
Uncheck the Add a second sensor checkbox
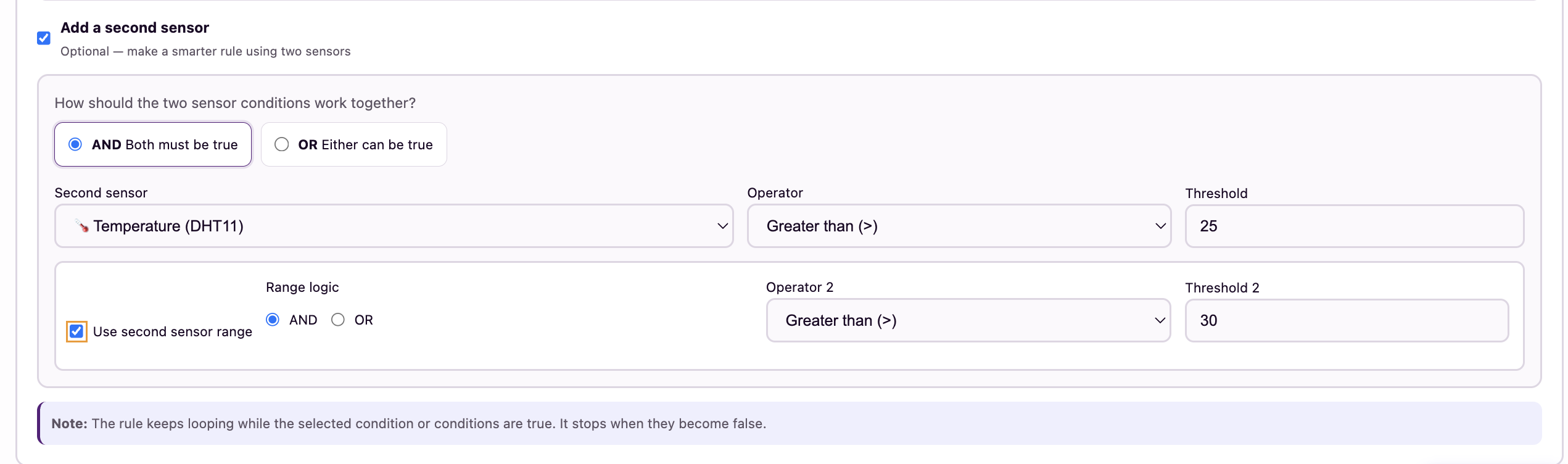(x=44, y=38)
